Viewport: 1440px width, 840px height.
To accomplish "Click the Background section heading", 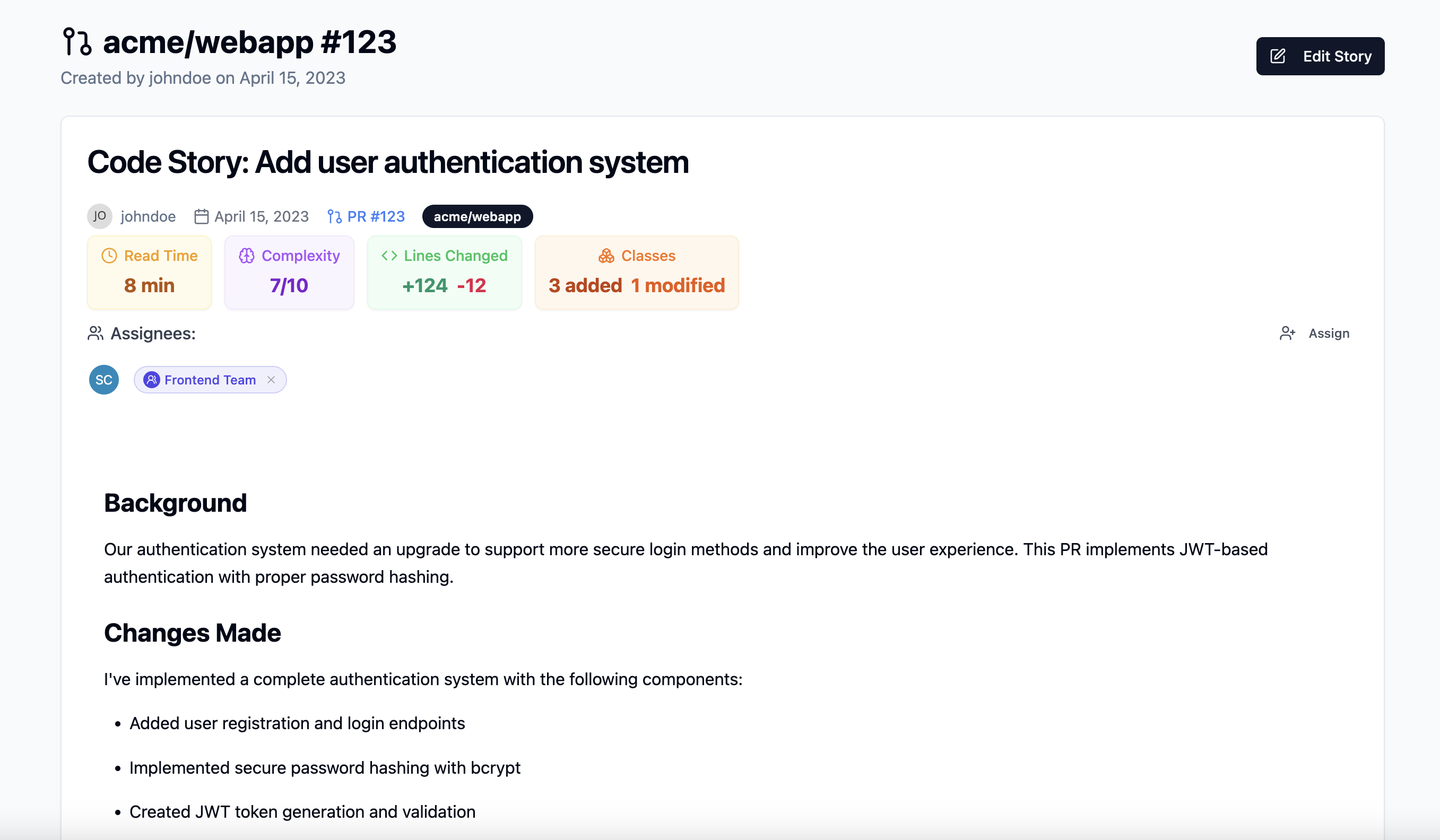I will pos(175,503).
